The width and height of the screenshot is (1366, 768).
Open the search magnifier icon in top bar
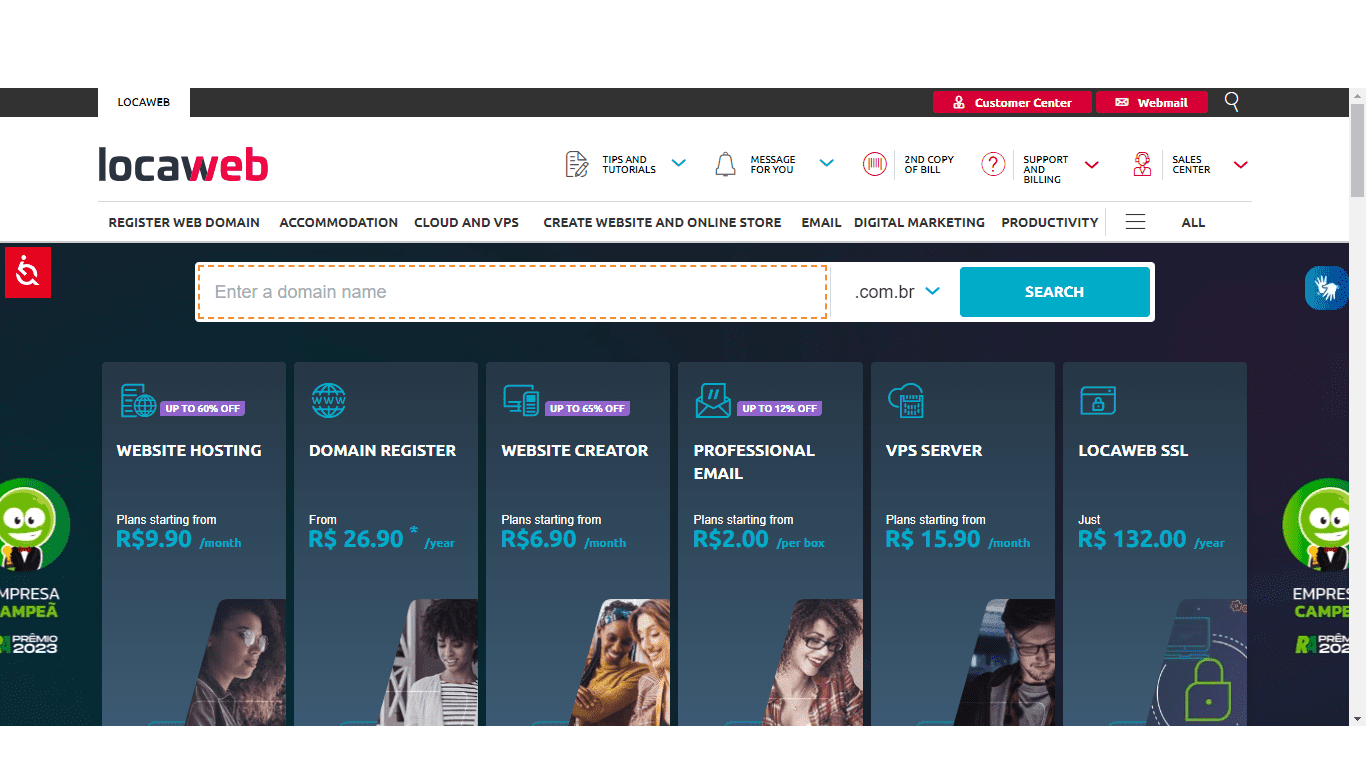(x=1232, y=102)
